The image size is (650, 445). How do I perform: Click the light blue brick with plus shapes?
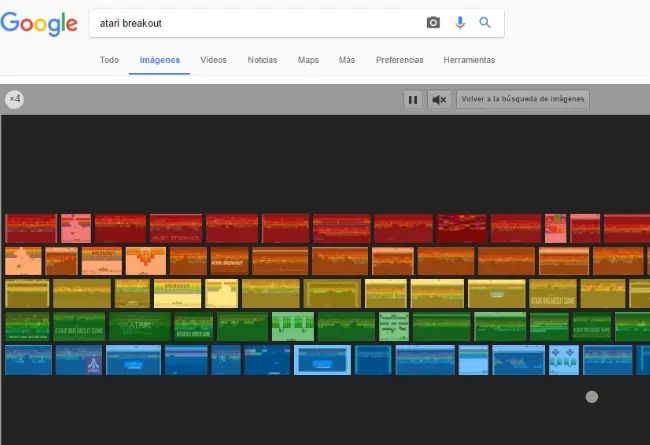coord(563,360)
